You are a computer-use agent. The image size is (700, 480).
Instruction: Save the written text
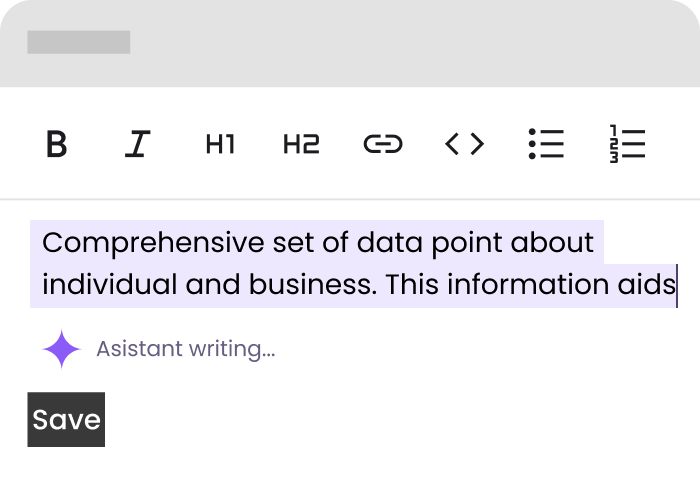pos(66,419)
